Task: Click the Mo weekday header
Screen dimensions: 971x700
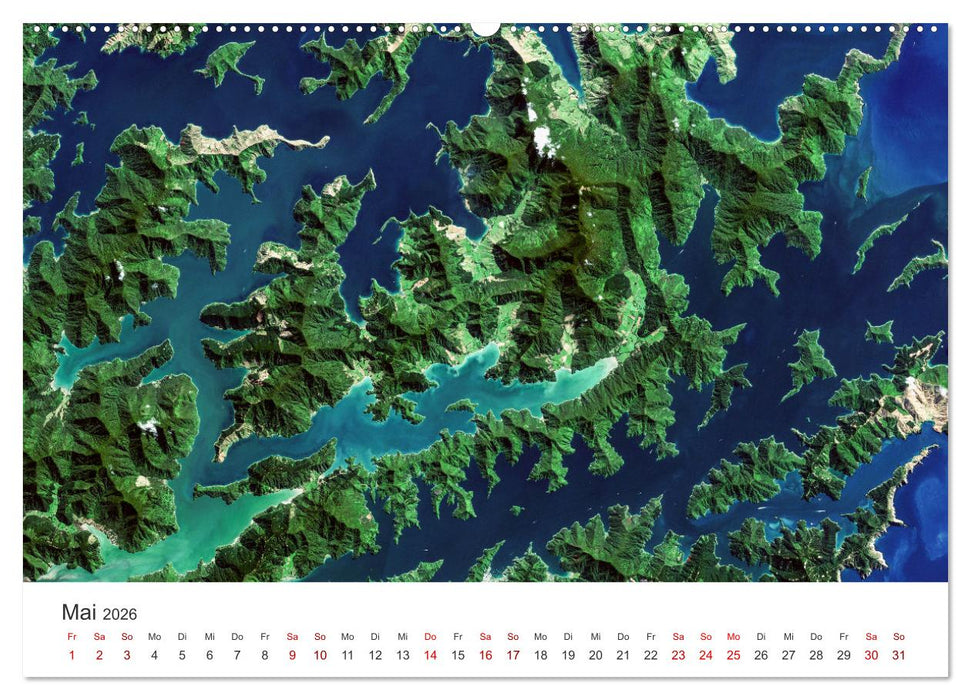Action: click(x=154, y=635)
